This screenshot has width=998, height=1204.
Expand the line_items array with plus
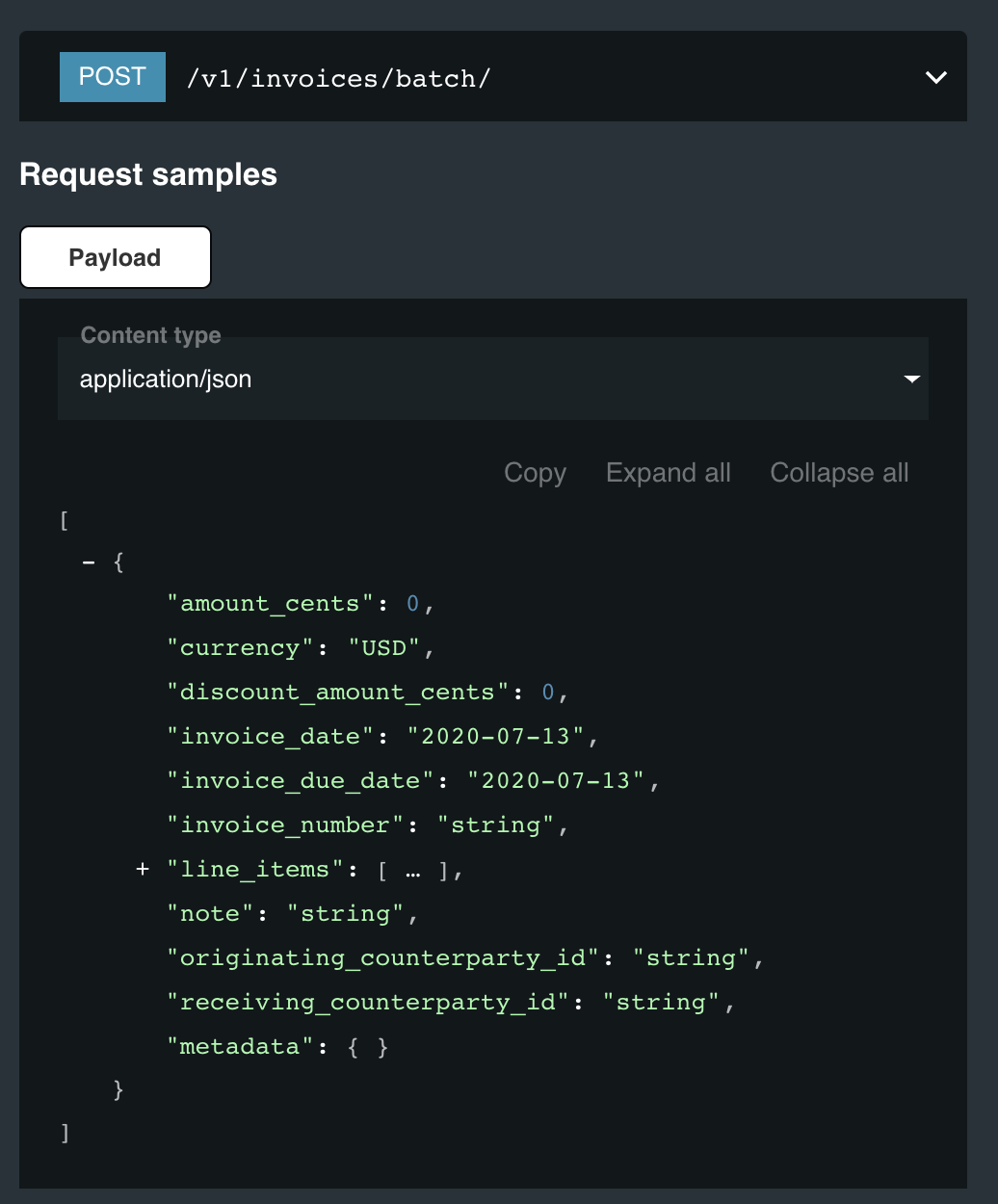(143, 869)
